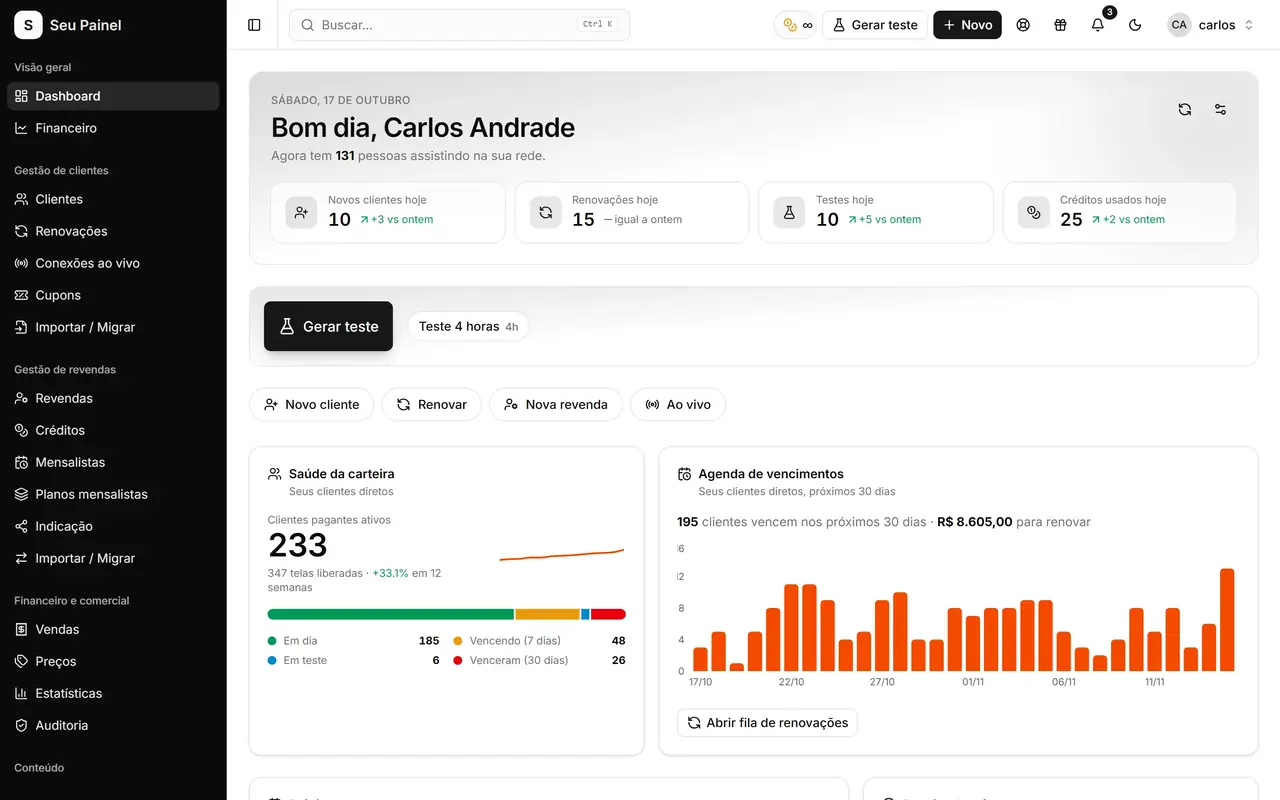Click Renovar quick action button

(432, 404)
